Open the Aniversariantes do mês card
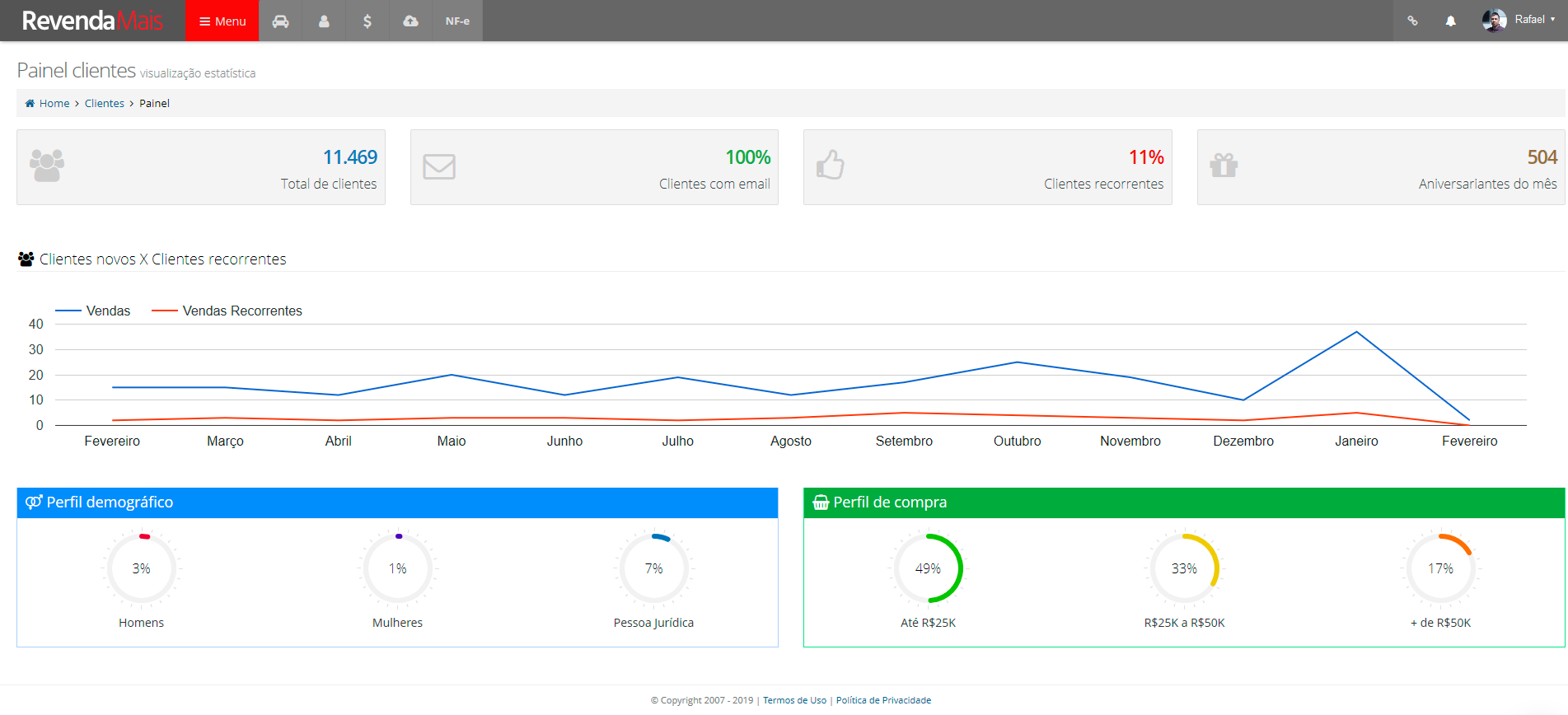 pyautogui.click(x=1381, y=167)
